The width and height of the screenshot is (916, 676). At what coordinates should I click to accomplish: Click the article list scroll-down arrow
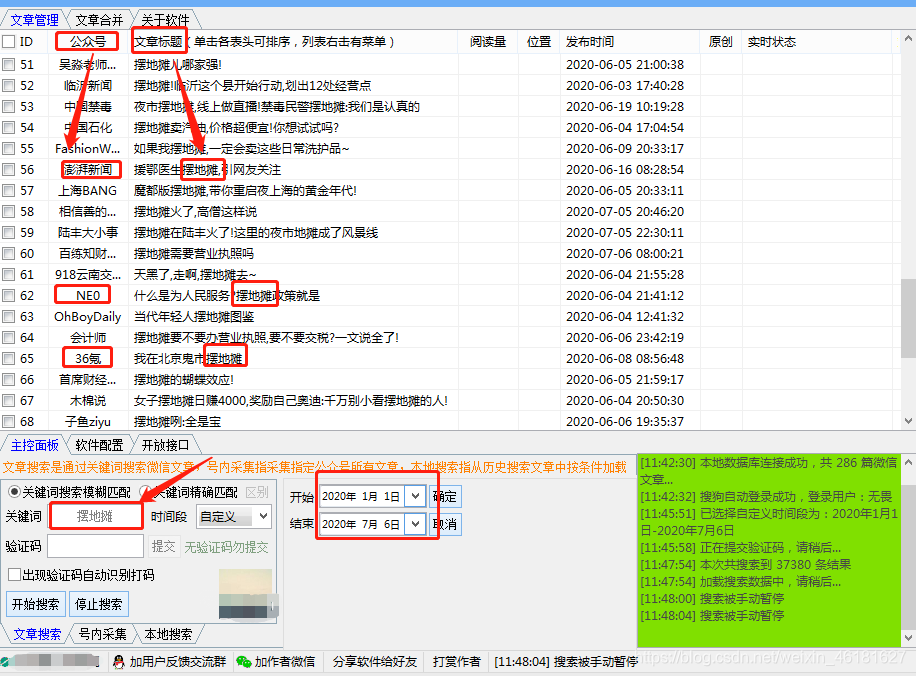[x=908, y=421]
